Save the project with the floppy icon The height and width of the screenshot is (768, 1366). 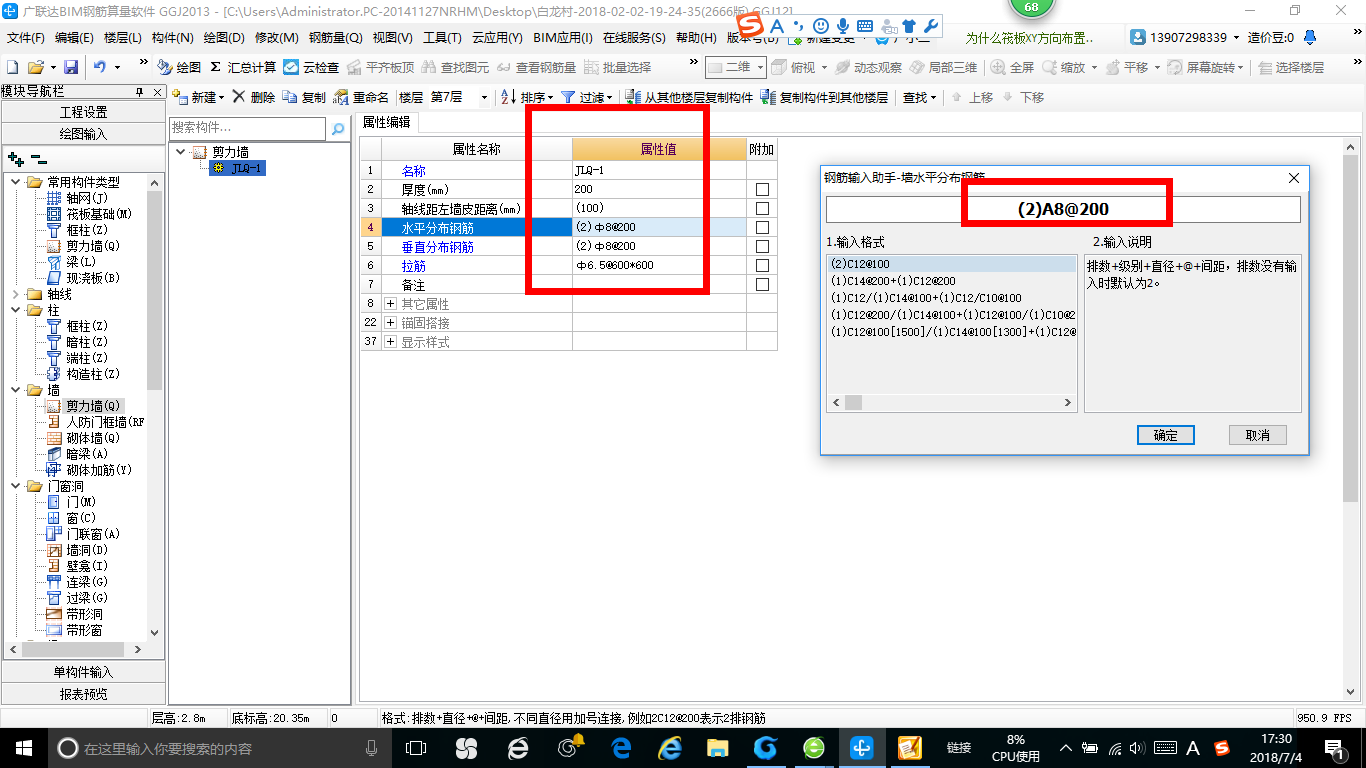[x=71, y=67]
